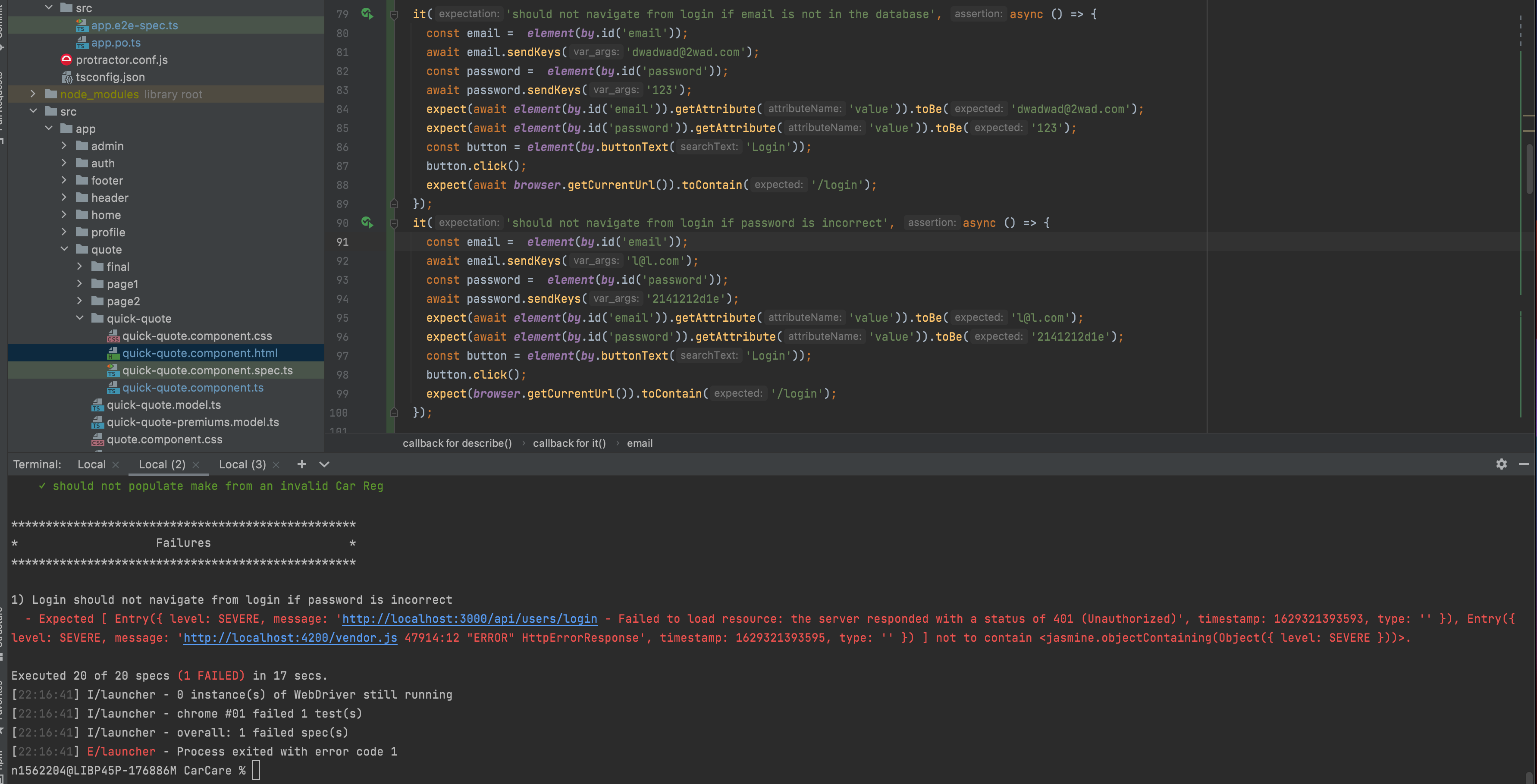Expand the header folder

[x=64, y=198]
